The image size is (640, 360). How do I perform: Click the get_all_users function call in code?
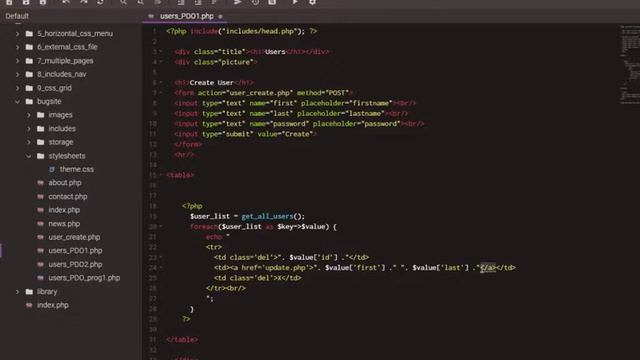267,216
